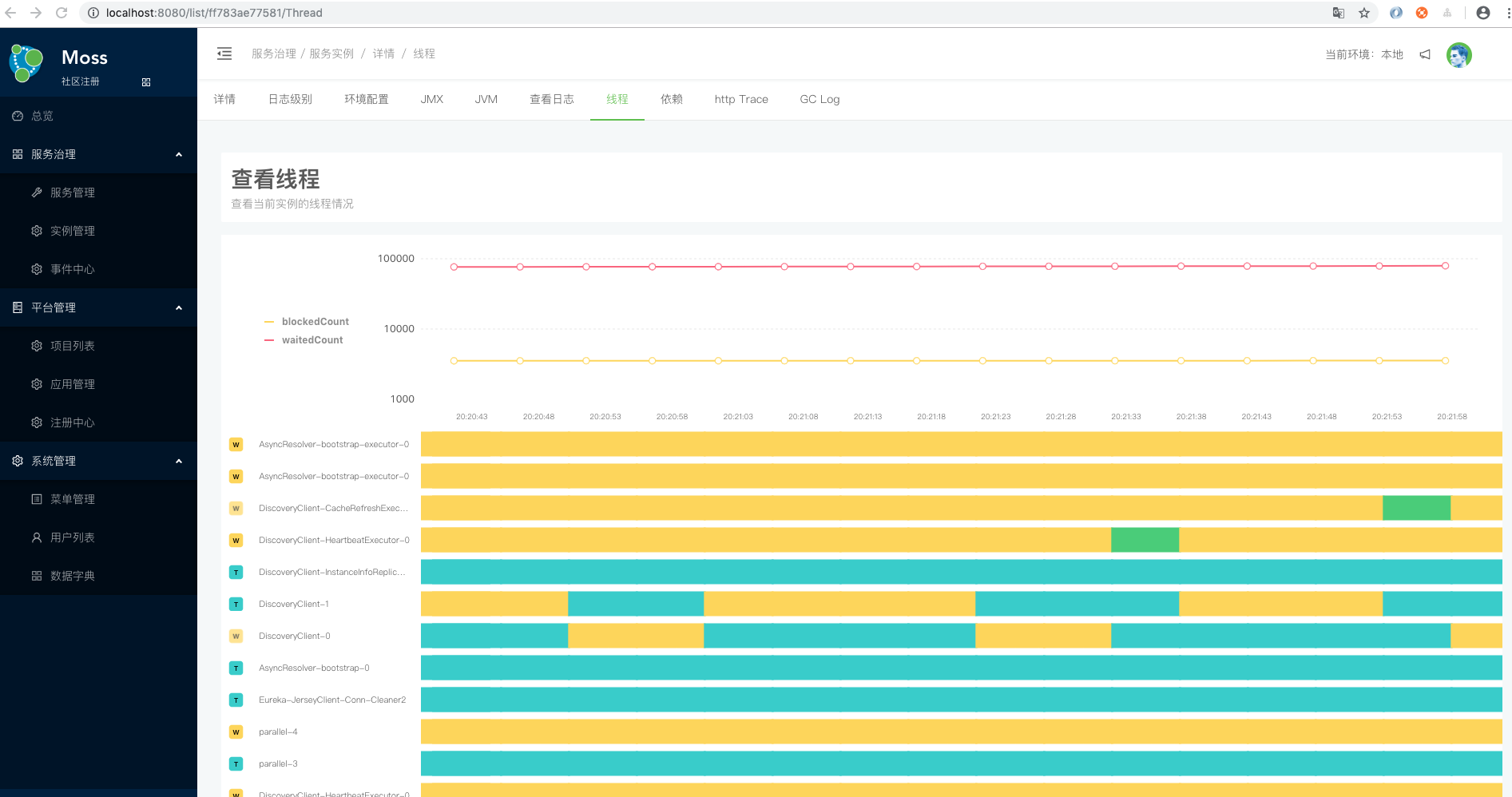
Task: Open the browser translate icon
Action: tap(1339, 13)
